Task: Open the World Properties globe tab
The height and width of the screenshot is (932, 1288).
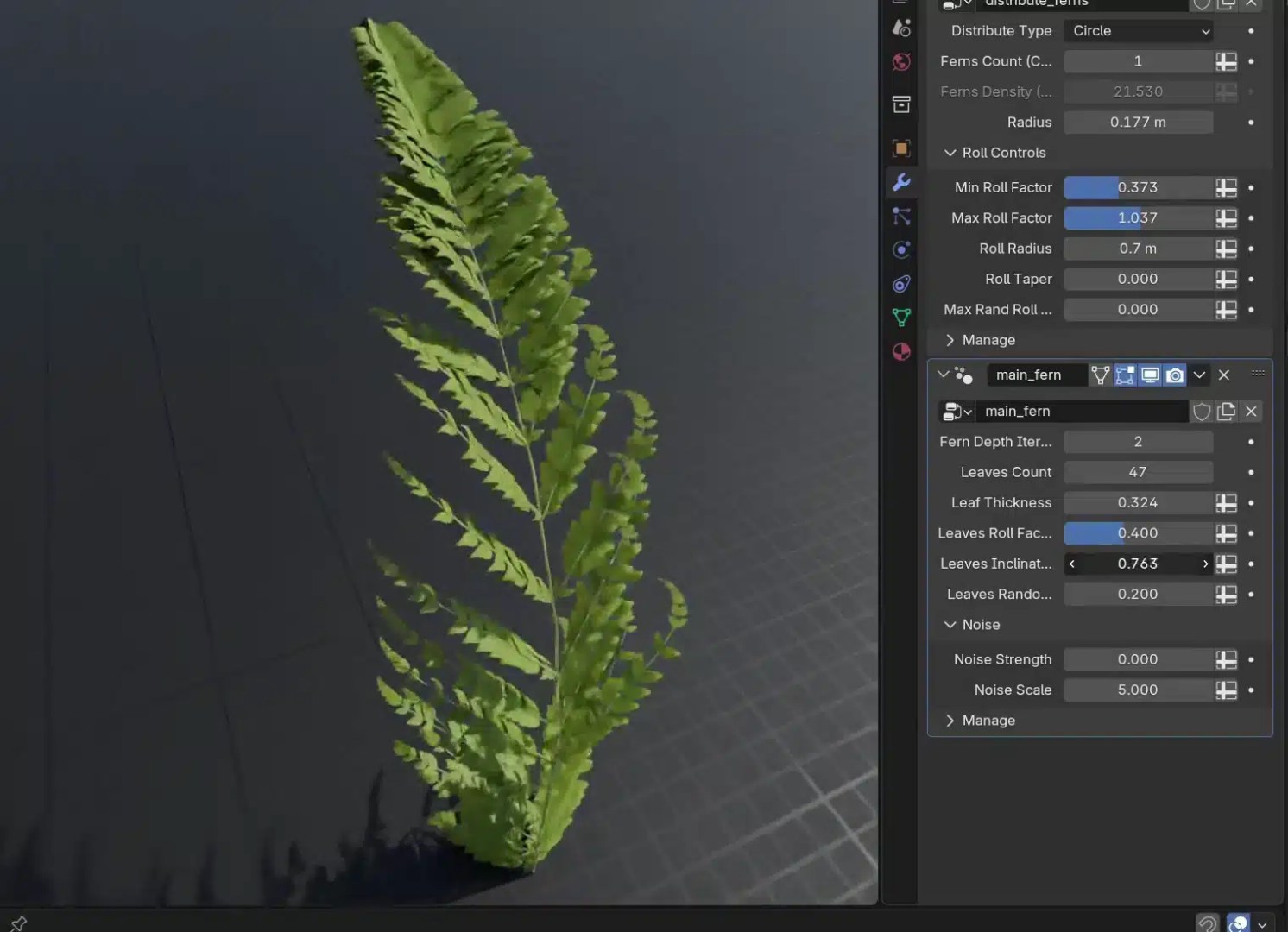Action: pyautogui.click(x=900, y=60)
